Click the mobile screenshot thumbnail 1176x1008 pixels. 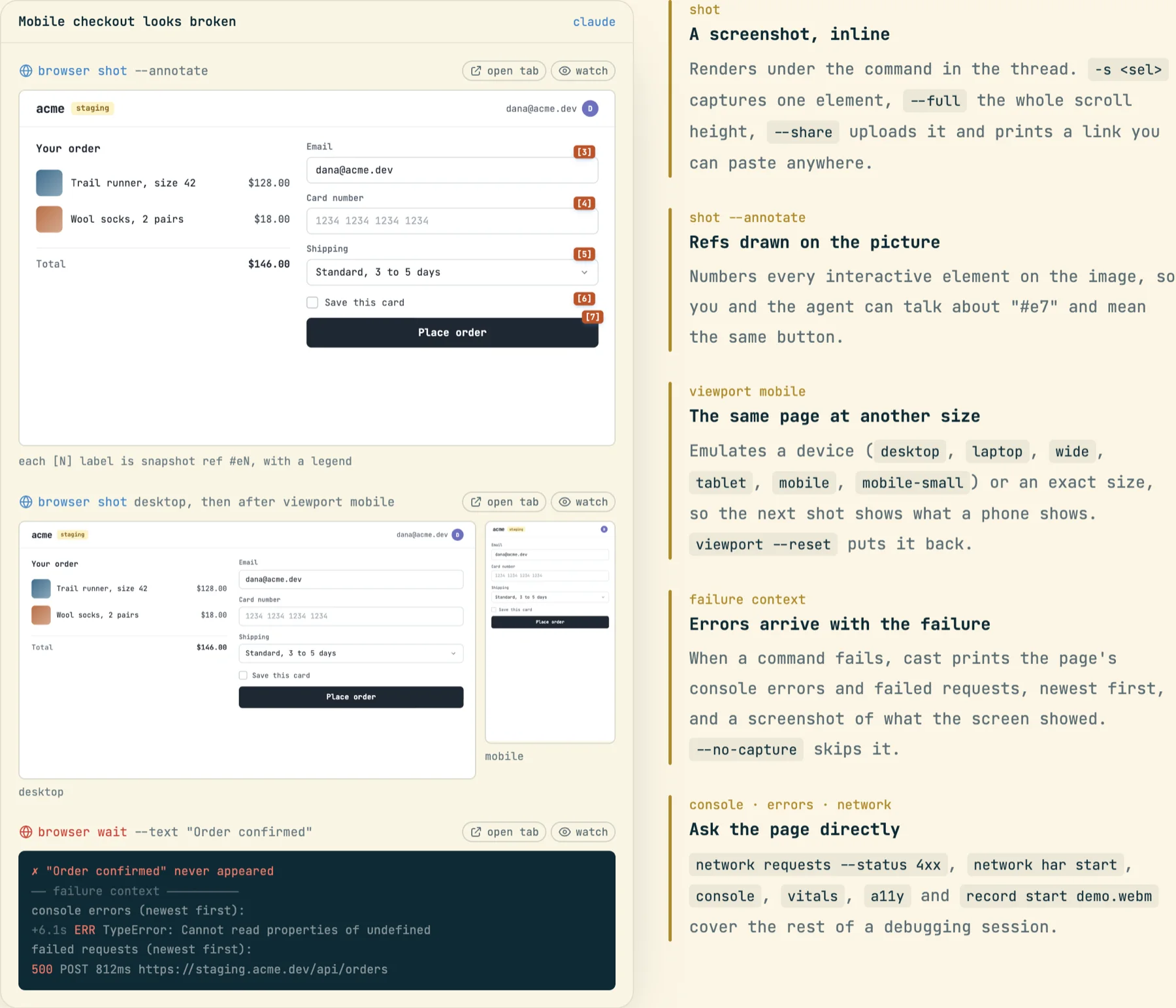[x=550, y=632]
